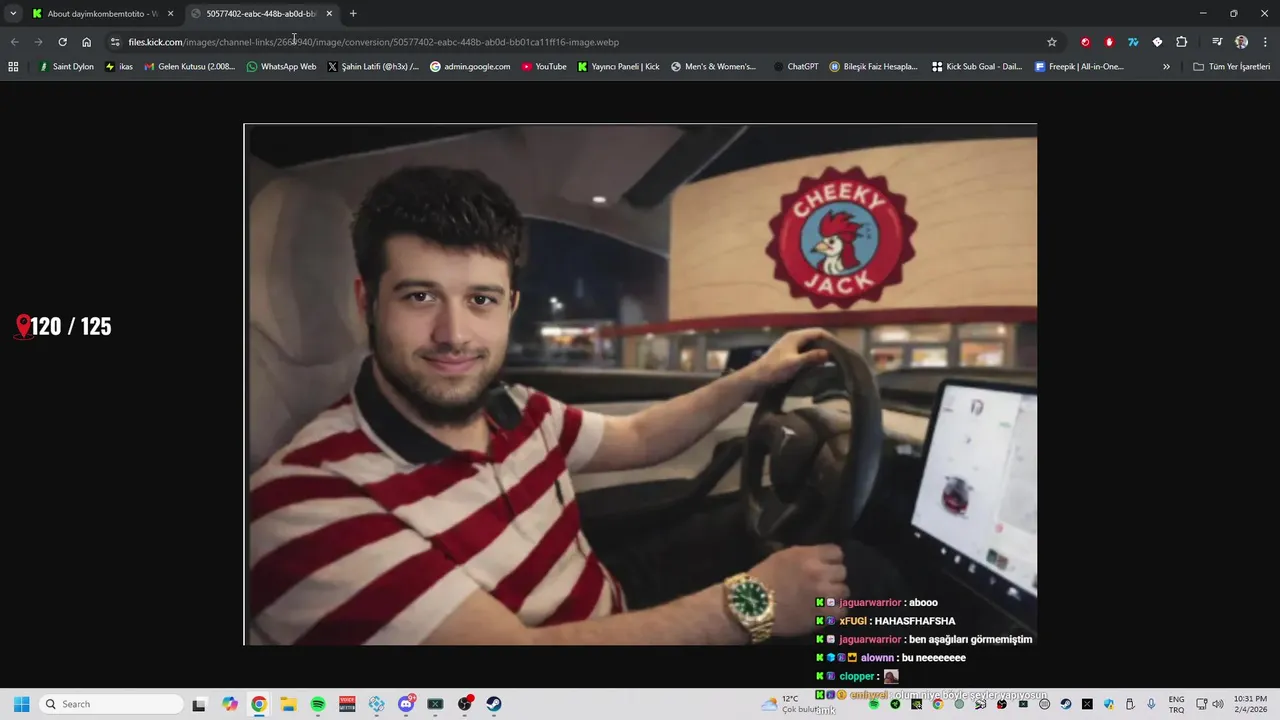Open the media controls toolbar icon
This screenshot has height=720, width=1280.
tap(1217, 42)
